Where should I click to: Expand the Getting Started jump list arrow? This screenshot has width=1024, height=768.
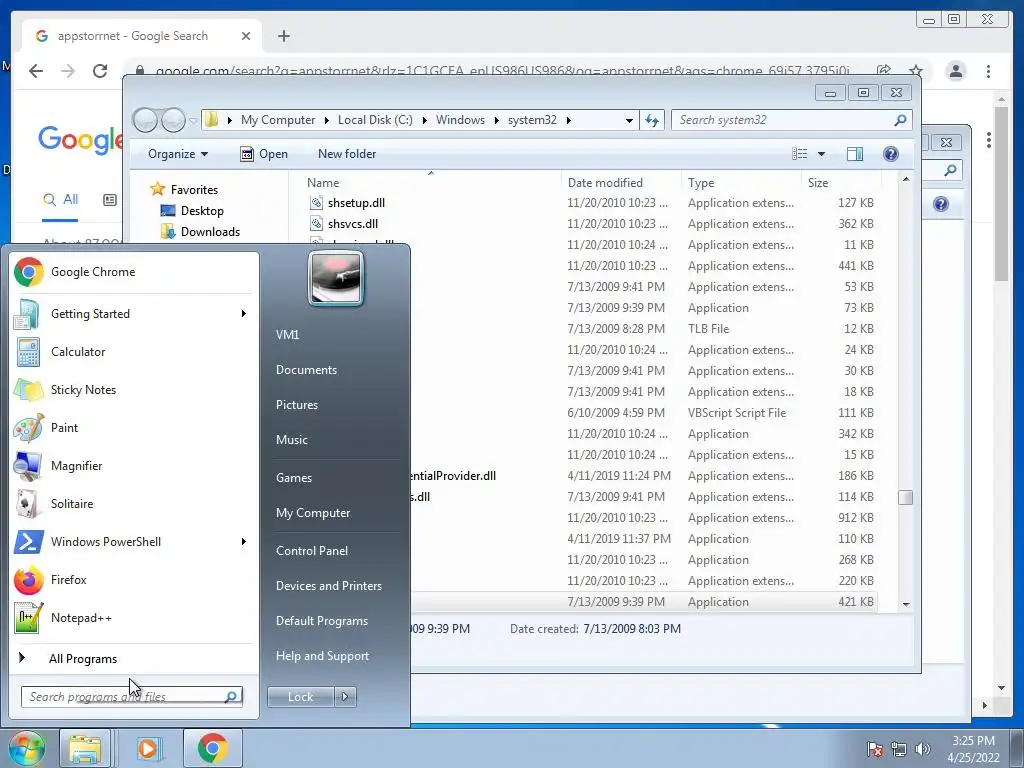[x=244, y=314]
